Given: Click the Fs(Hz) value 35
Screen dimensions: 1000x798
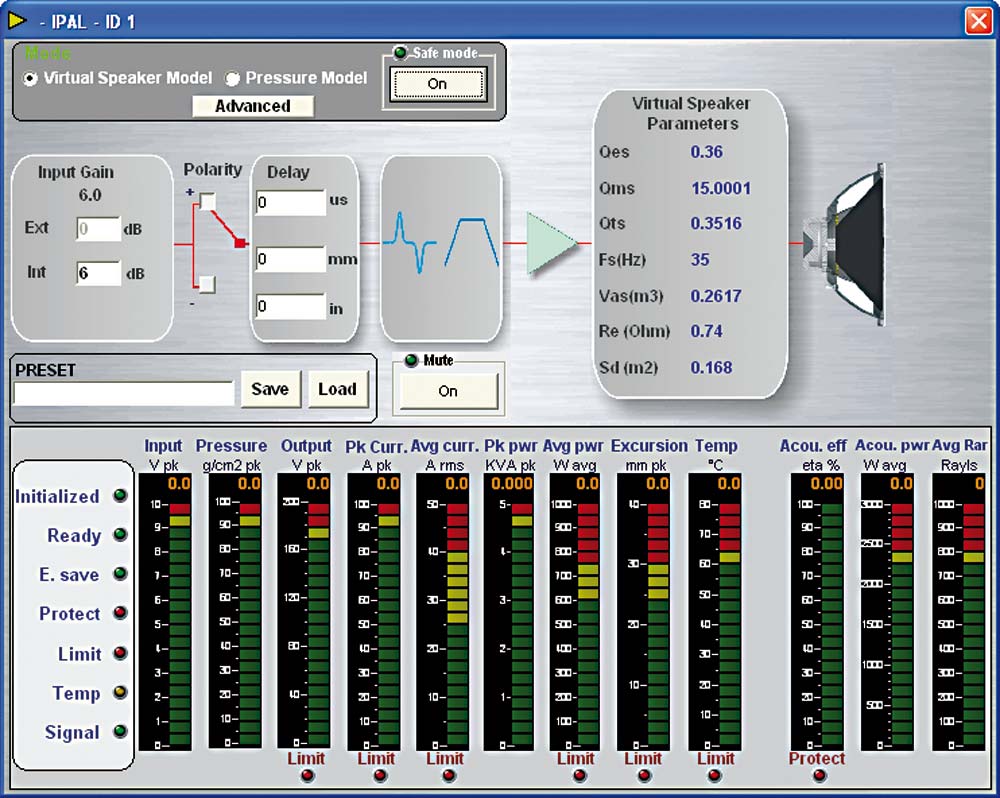Looking at the screenshot, I should [x=700, y=260].
